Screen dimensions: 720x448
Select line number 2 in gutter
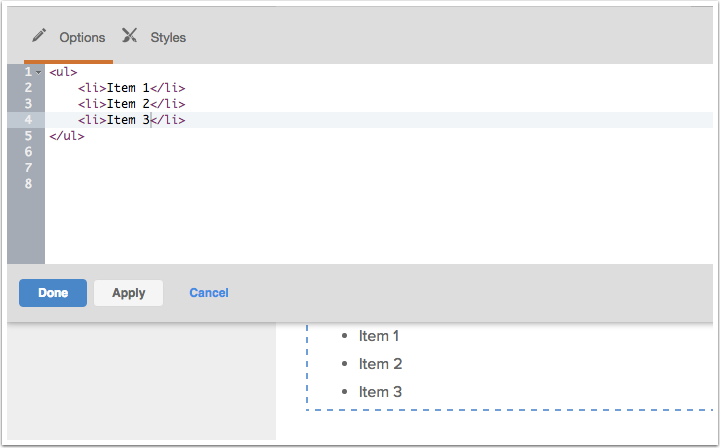[x=28, y=88]
